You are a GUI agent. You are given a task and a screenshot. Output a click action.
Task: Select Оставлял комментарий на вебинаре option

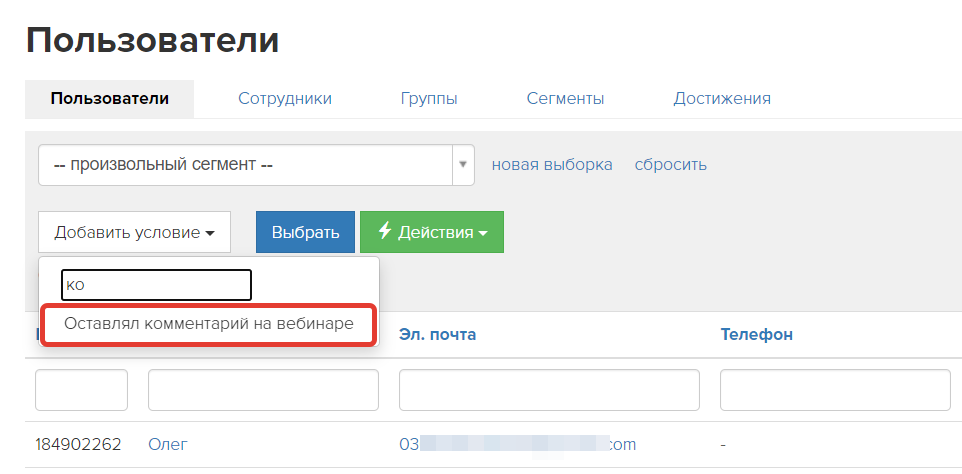[x=209, y=324]
